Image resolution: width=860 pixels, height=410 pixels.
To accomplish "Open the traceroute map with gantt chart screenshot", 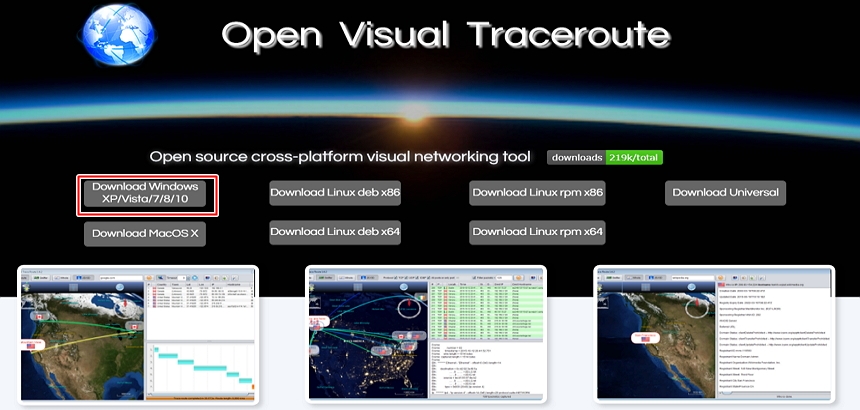I will [138, 334].
